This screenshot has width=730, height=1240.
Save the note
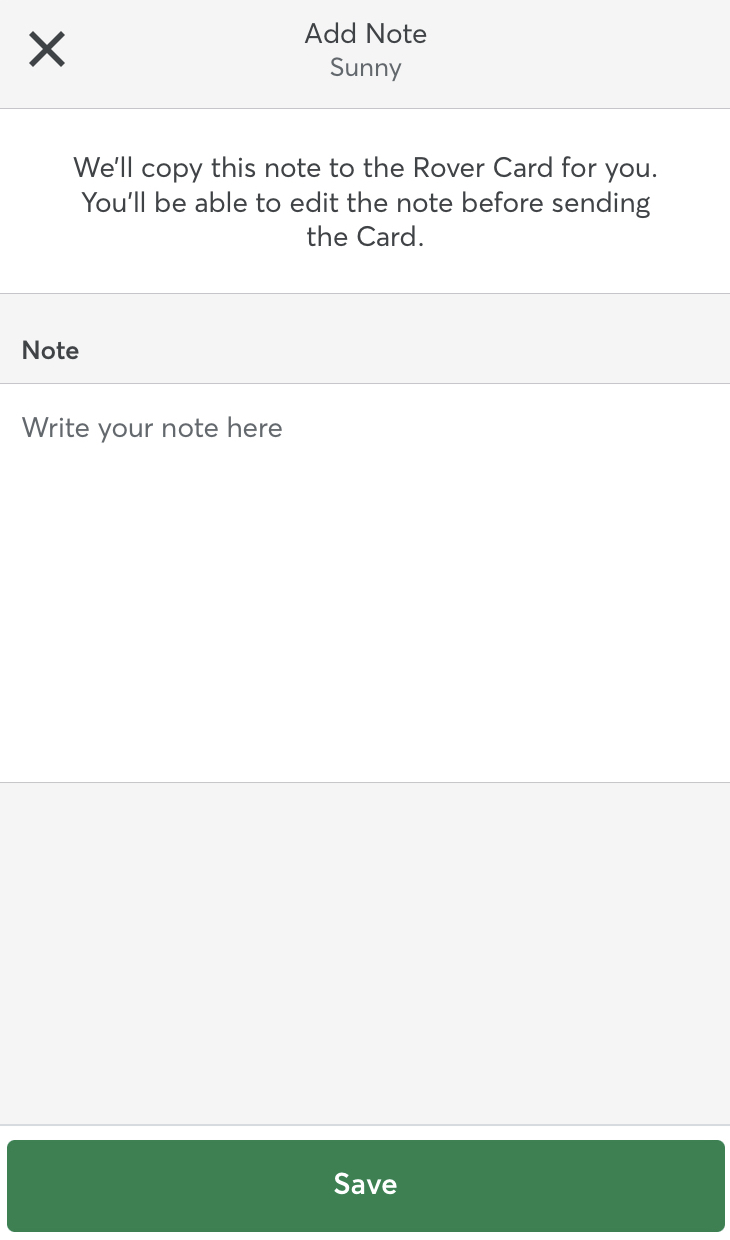365,1185
